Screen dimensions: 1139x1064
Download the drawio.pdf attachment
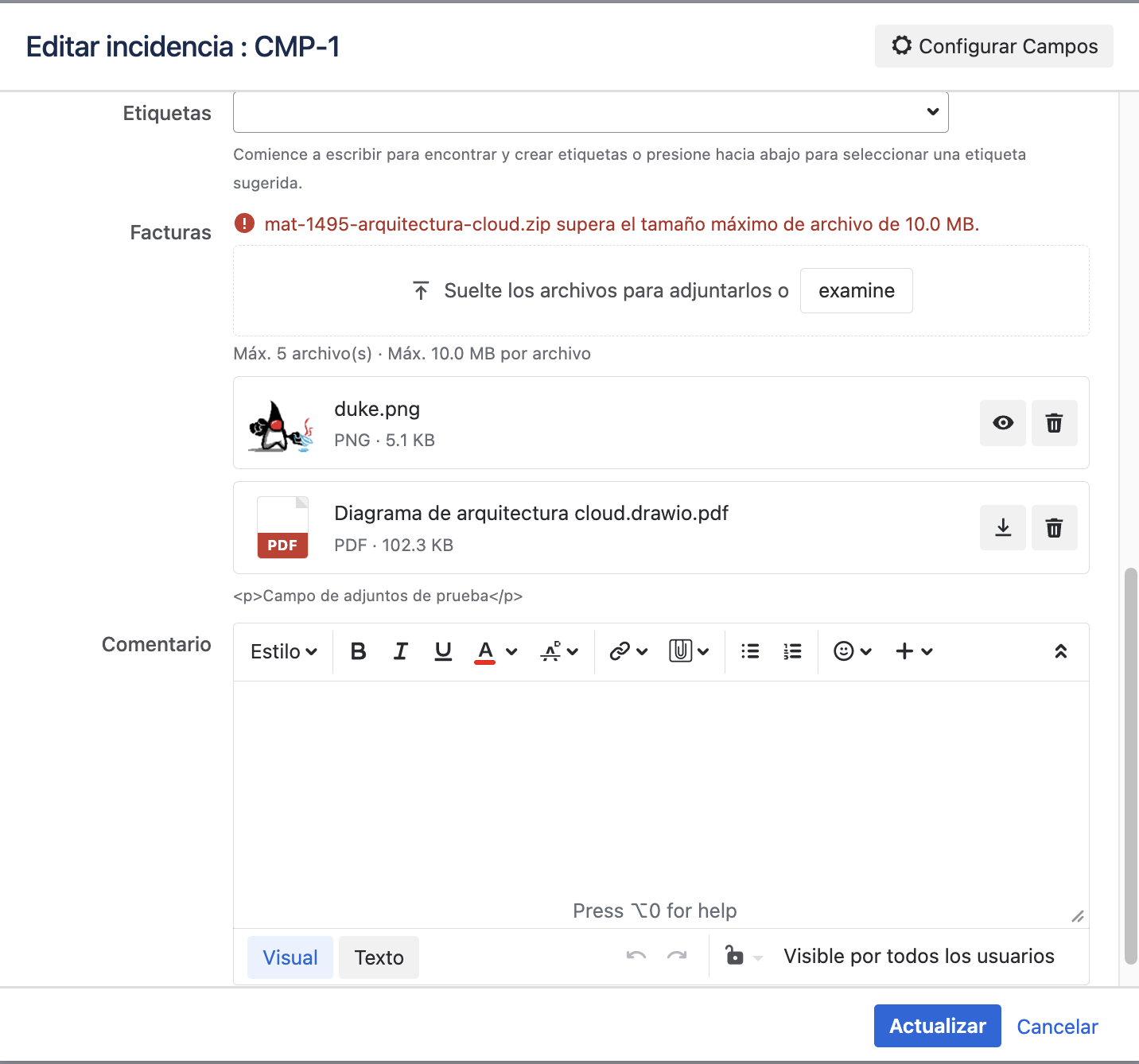pyautogui.click(x=1003, y=528)
